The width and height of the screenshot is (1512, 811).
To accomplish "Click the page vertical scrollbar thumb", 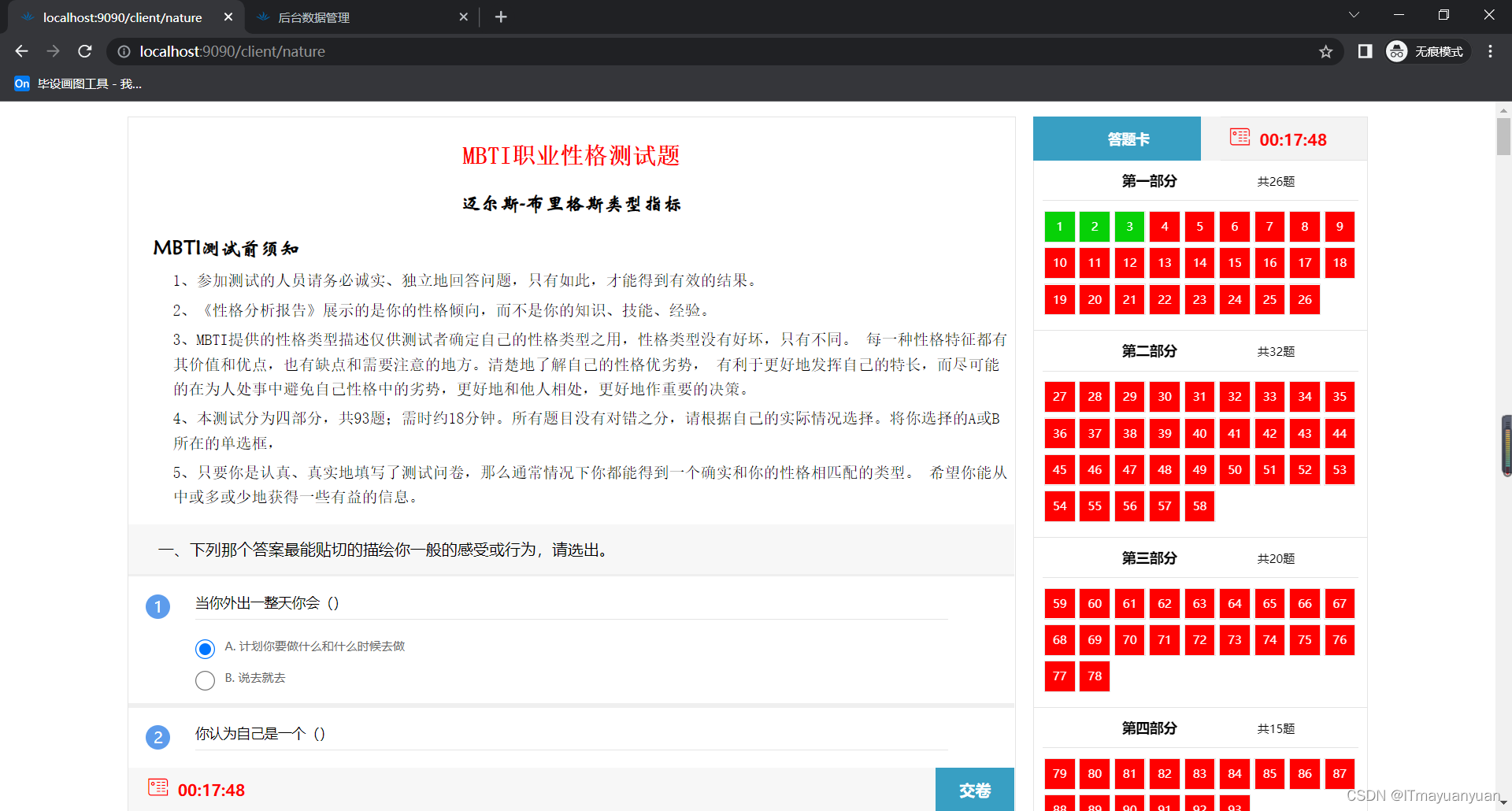I will 1503,136.
